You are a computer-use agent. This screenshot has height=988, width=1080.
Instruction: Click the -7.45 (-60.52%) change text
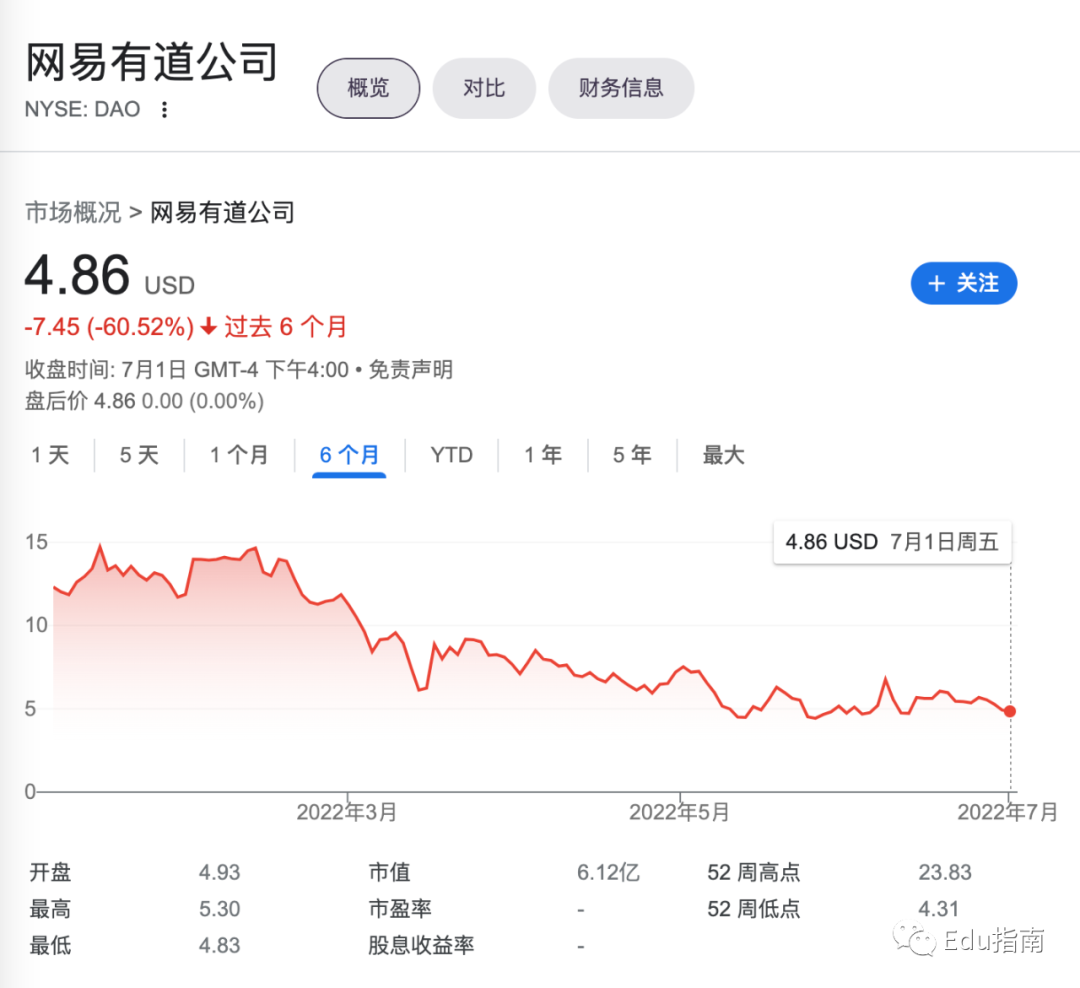point(109,327)
